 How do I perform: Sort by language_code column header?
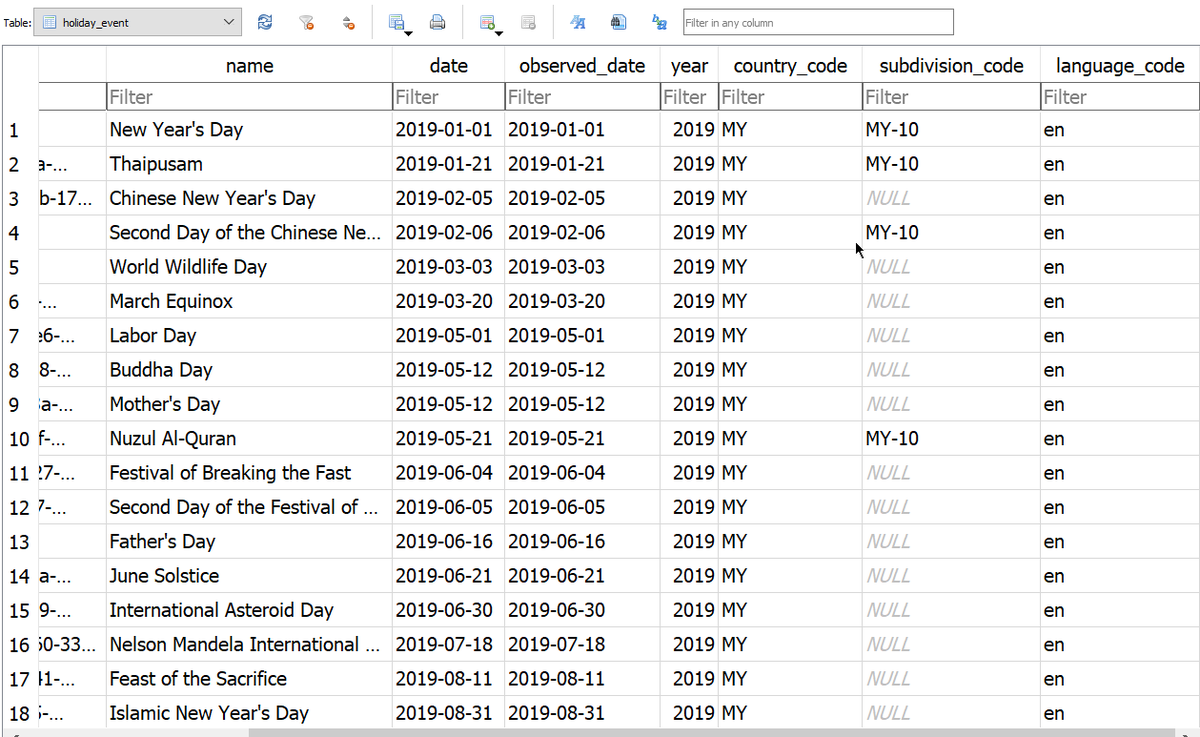pyautogui.click(x=1120, y=66)
